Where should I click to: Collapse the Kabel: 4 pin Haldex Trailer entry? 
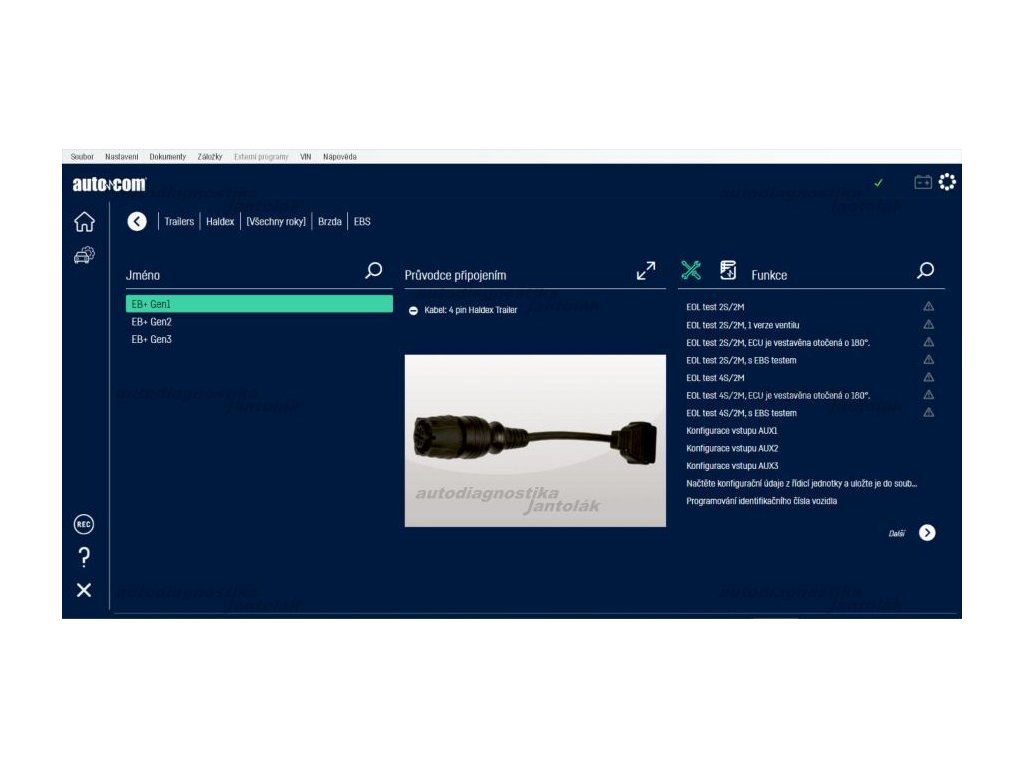coord(413,310)
